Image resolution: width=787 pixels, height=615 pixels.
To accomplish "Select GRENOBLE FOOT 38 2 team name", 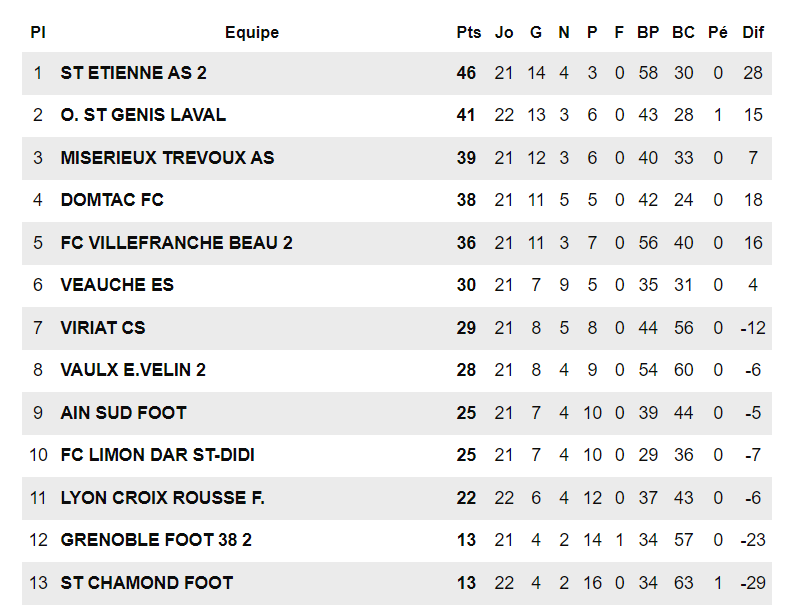I will pyautogui.click(x=156, y=540).
